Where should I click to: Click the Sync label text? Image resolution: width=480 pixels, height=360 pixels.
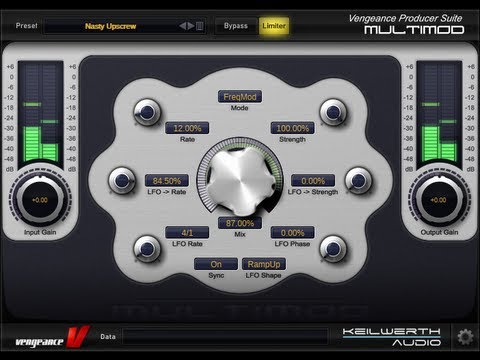click(x=216, y=275)
